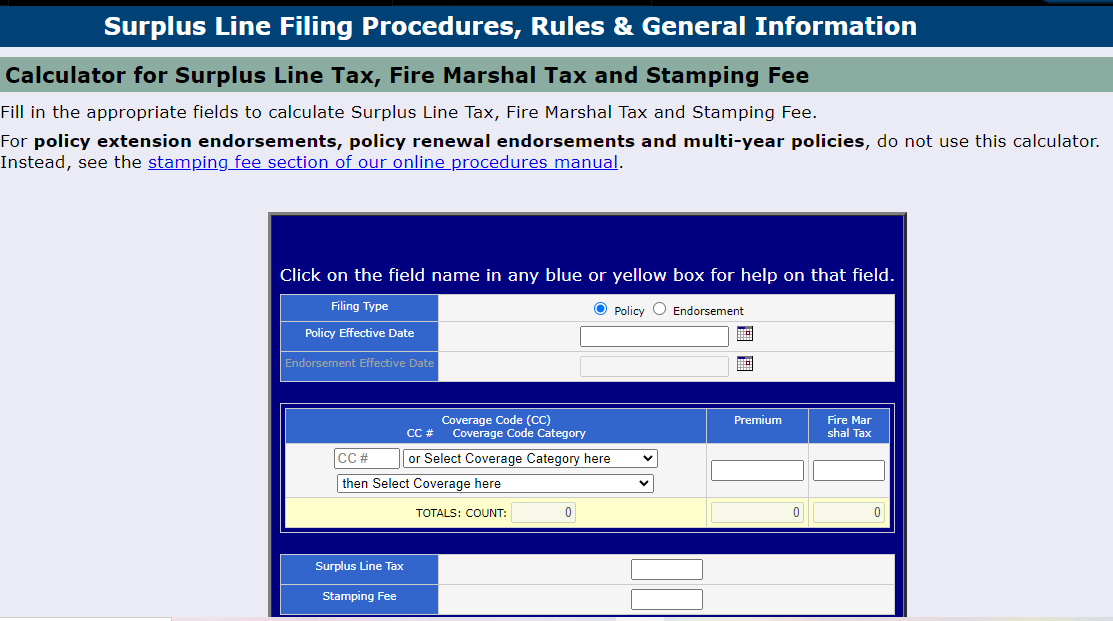Click Filing Type label for field help

coord(358,306)
